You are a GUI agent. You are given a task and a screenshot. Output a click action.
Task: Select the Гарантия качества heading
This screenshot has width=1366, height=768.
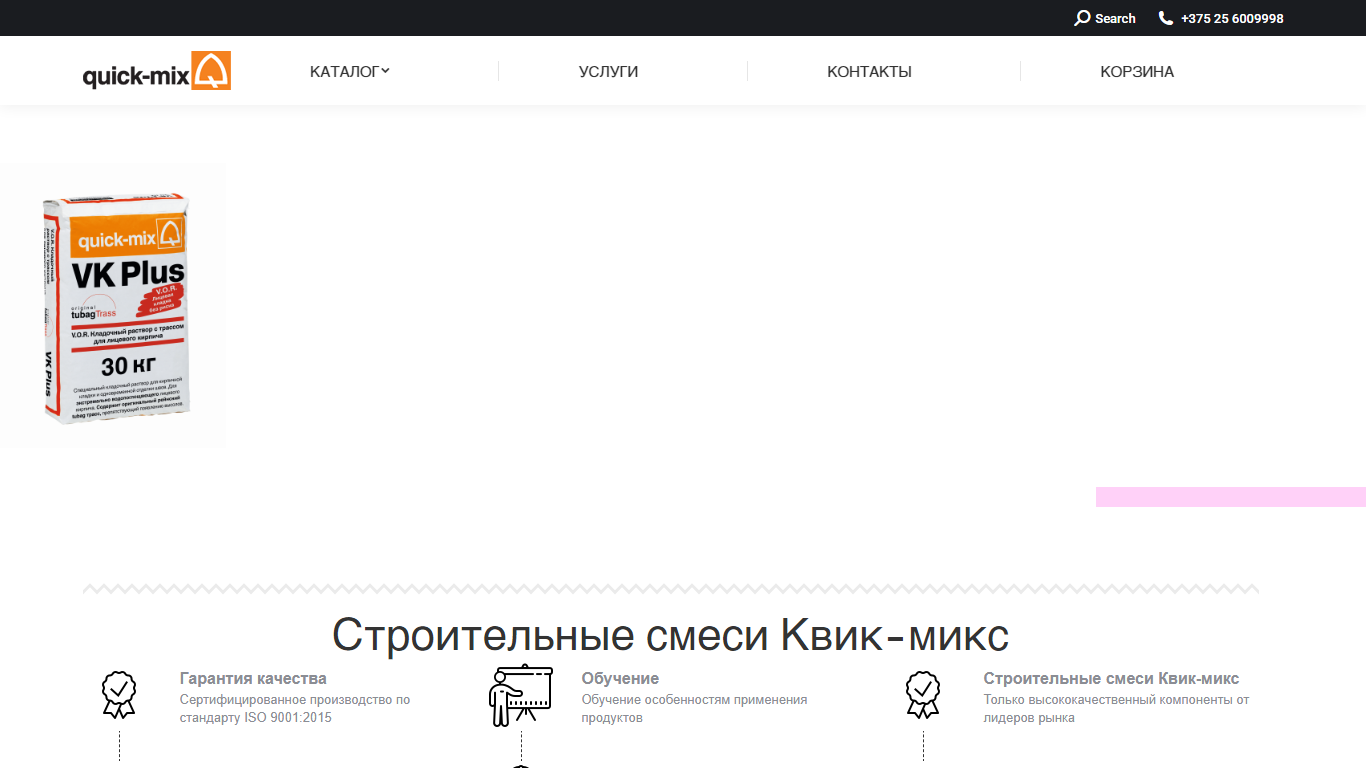[253, 678]
